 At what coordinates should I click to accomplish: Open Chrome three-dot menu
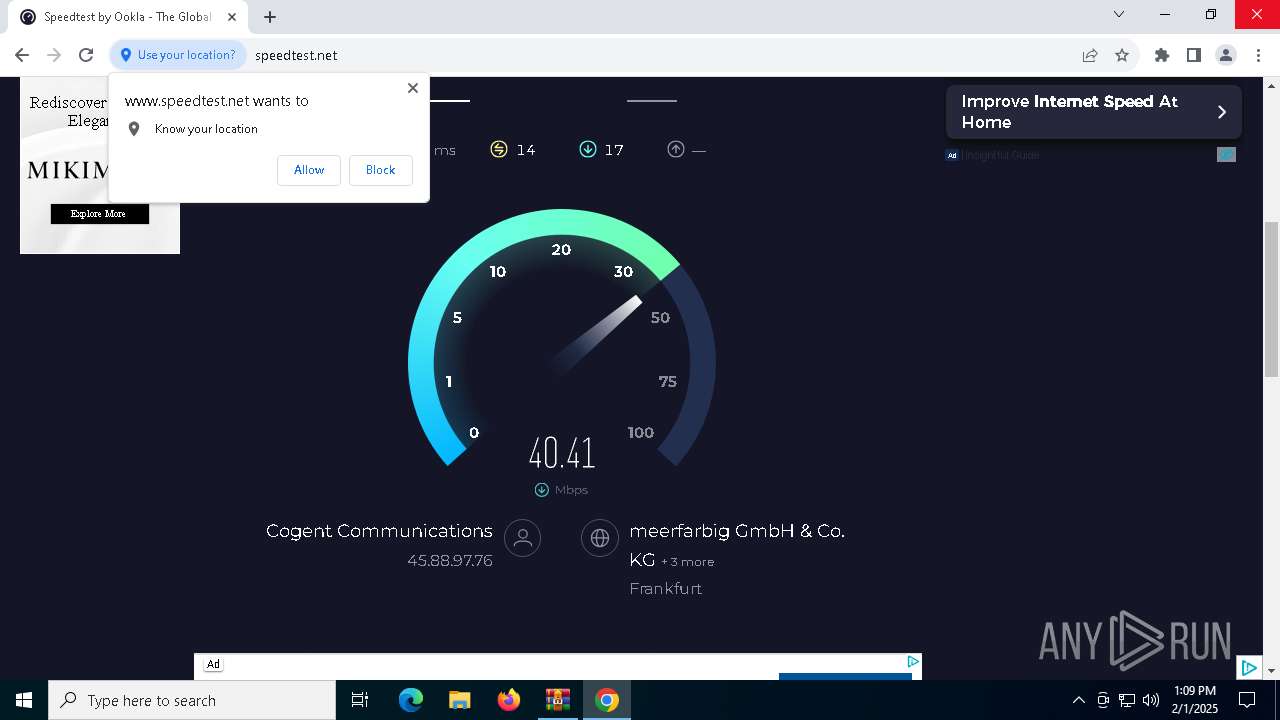coord(1258,55)
